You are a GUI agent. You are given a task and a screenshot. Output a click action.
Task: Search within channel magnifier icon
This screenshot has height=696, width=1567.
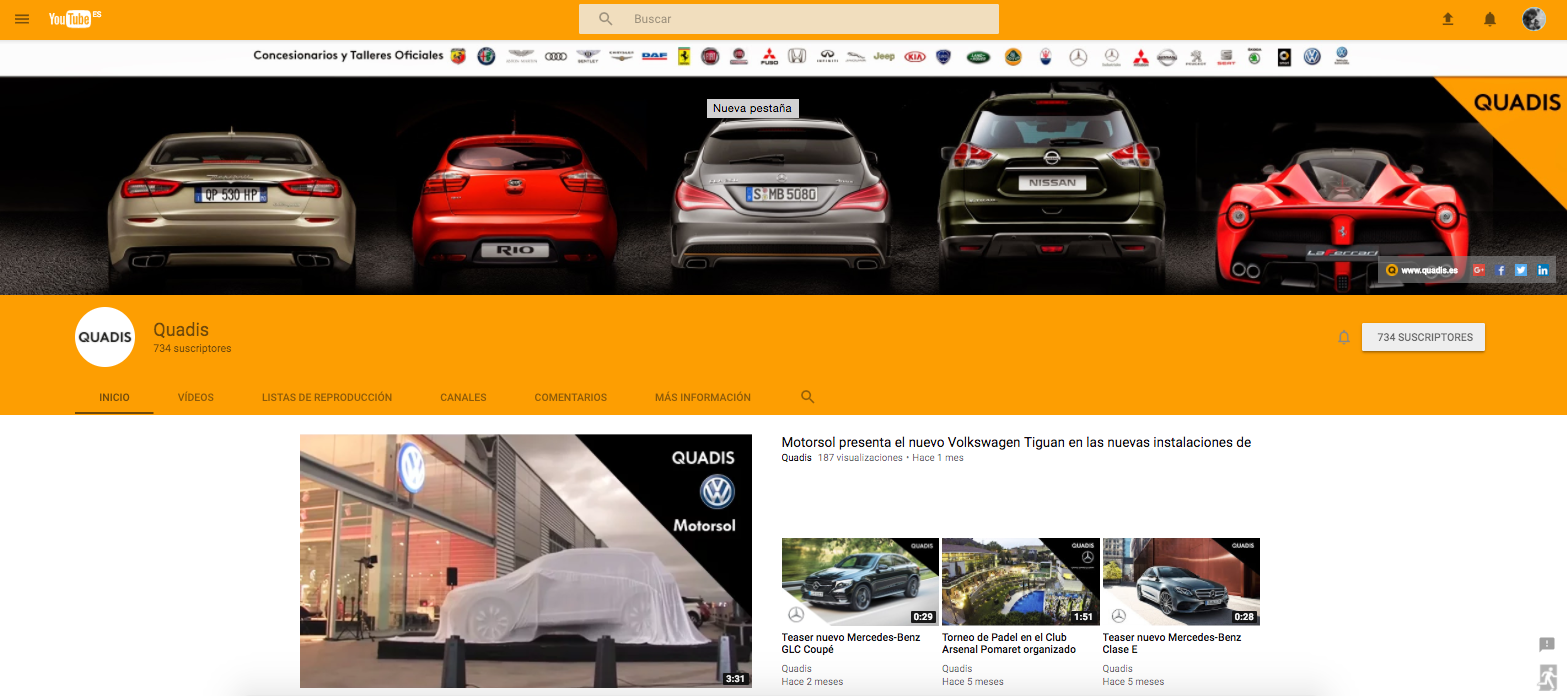(x=808, y=397)
